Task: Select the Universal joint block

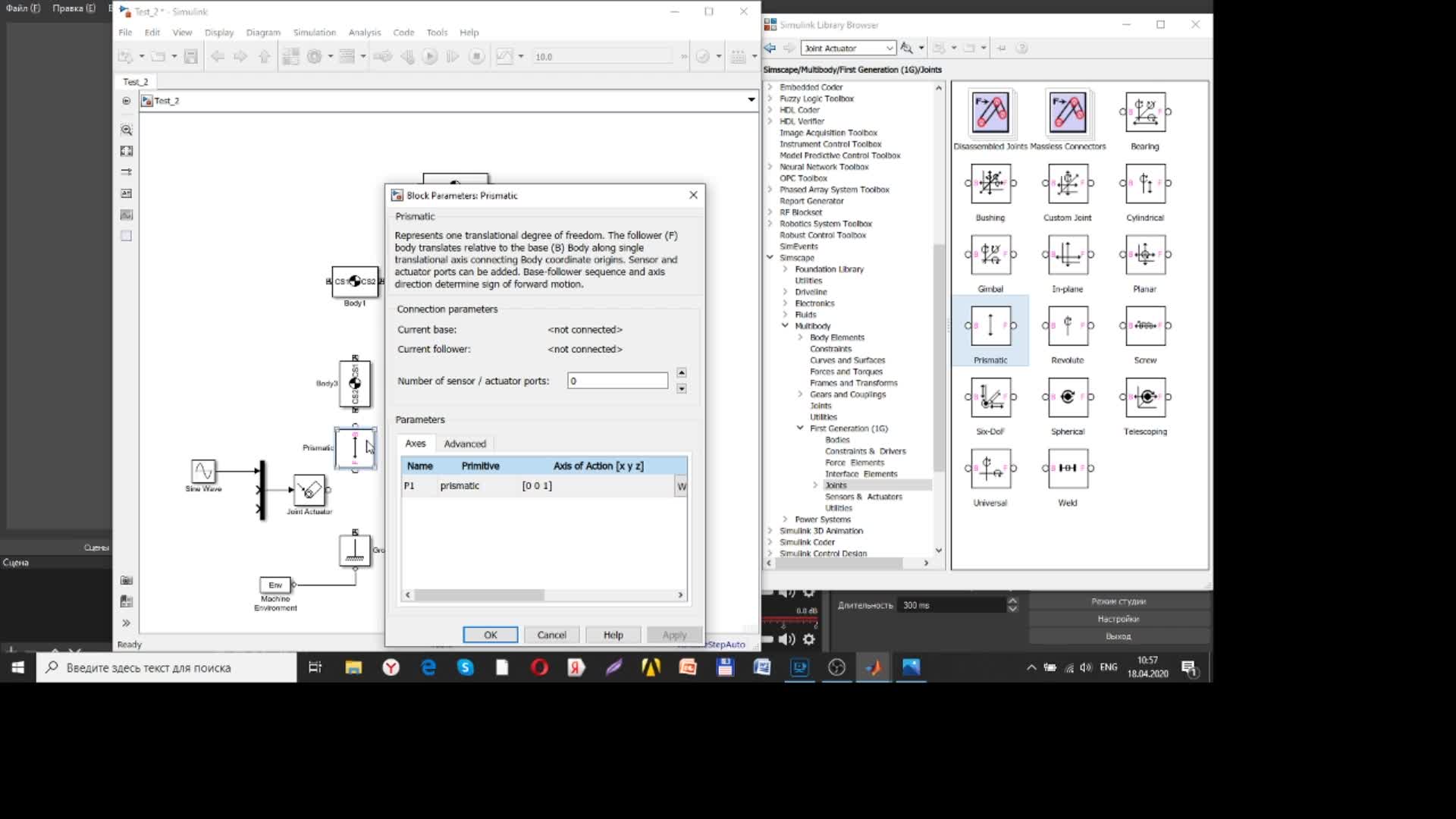Action: click(990, 469)
